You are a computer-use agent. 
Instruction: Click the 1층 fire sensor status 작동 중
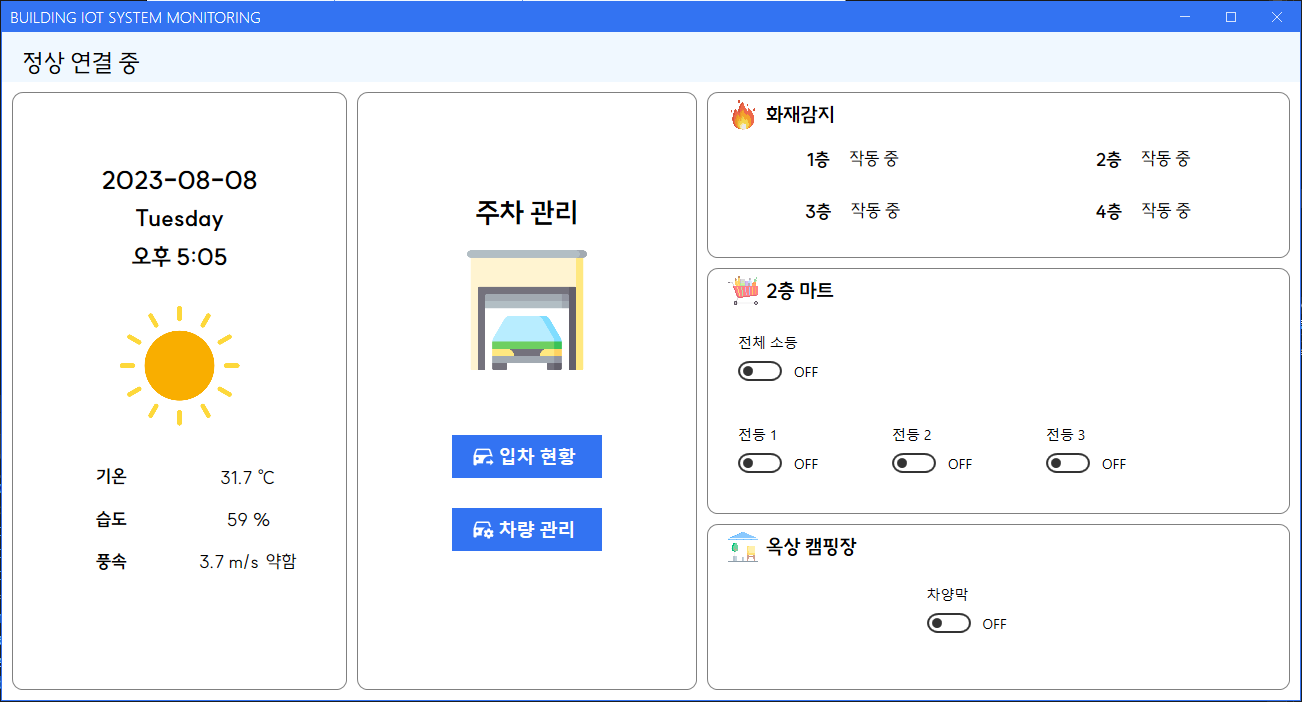point(874,158)
